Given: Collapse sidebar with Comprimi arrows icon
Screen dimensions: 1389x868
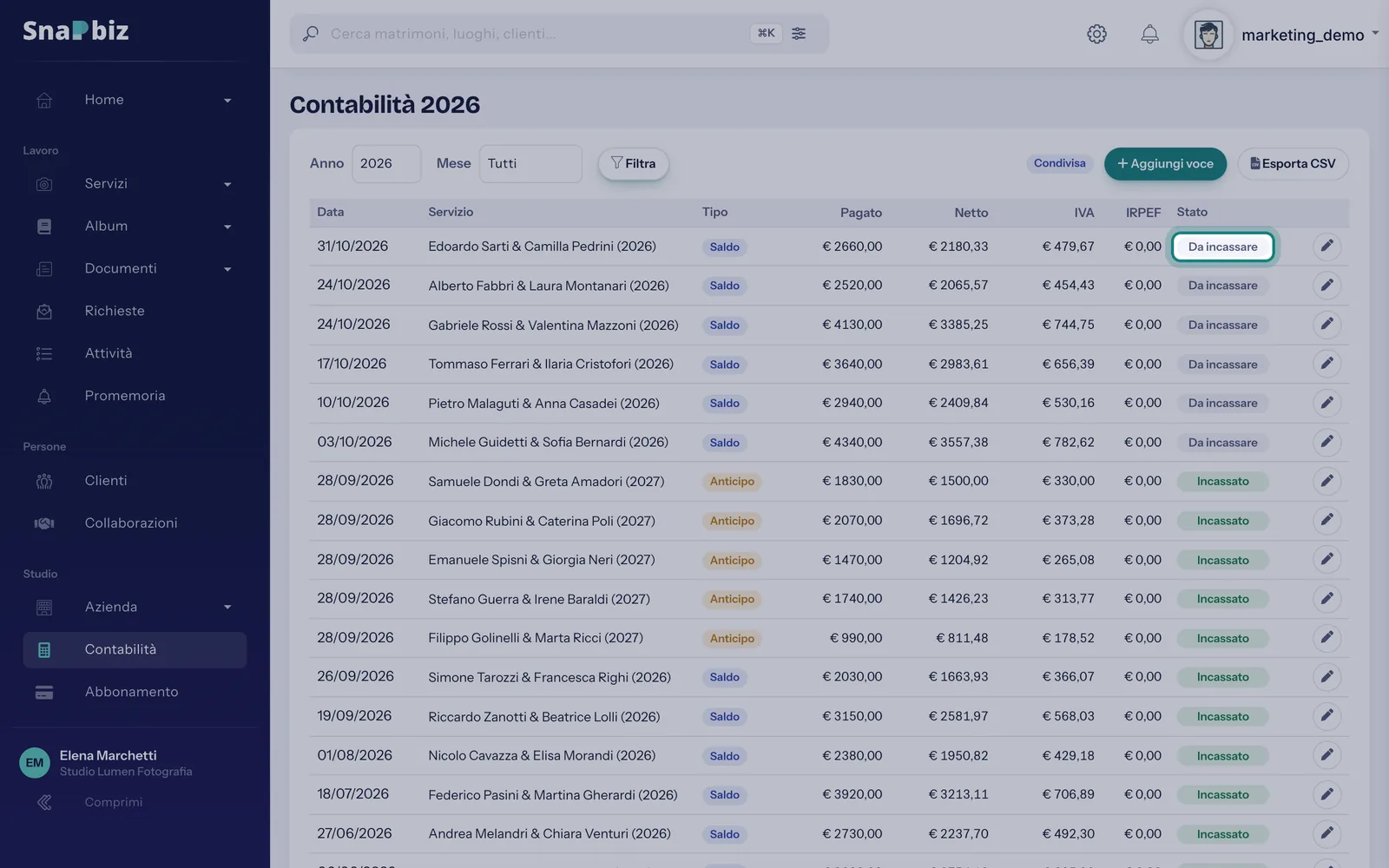Looking at the screenshot, I should tap(44, 802).
